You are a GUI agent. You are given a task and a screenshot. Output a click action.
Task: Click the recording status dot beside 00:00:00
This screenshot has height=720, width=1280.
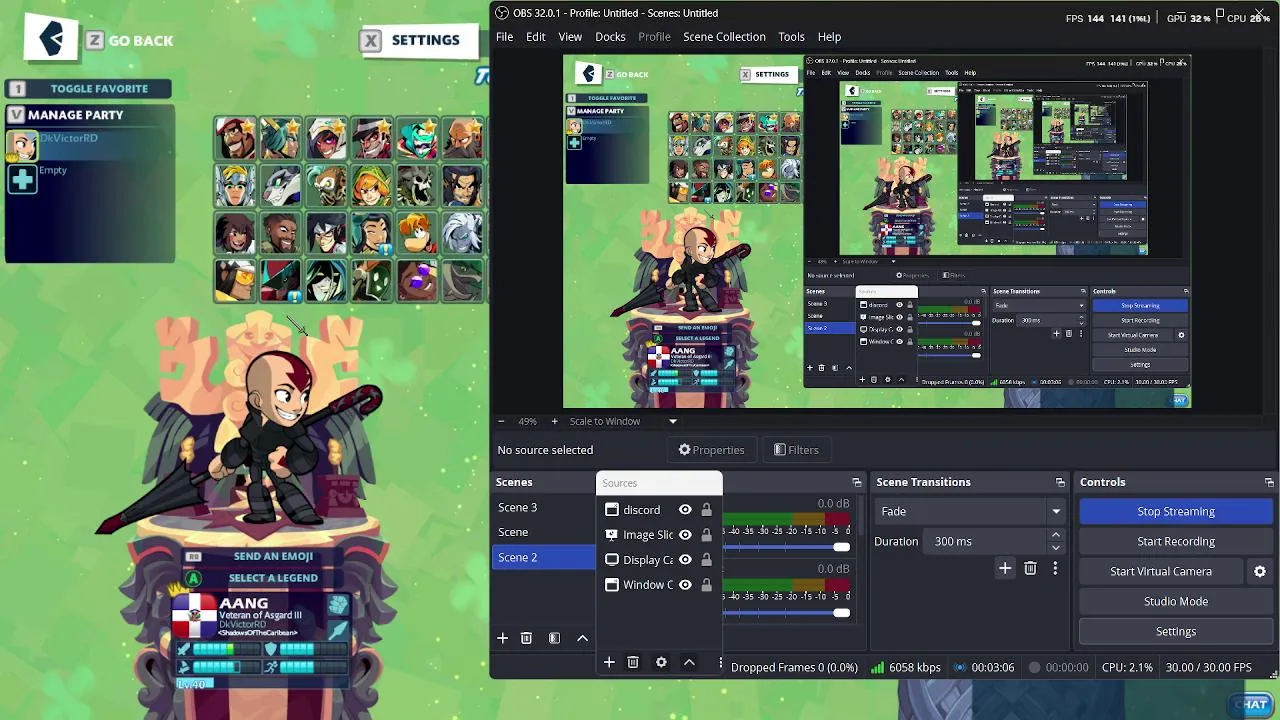(1035, 667)
